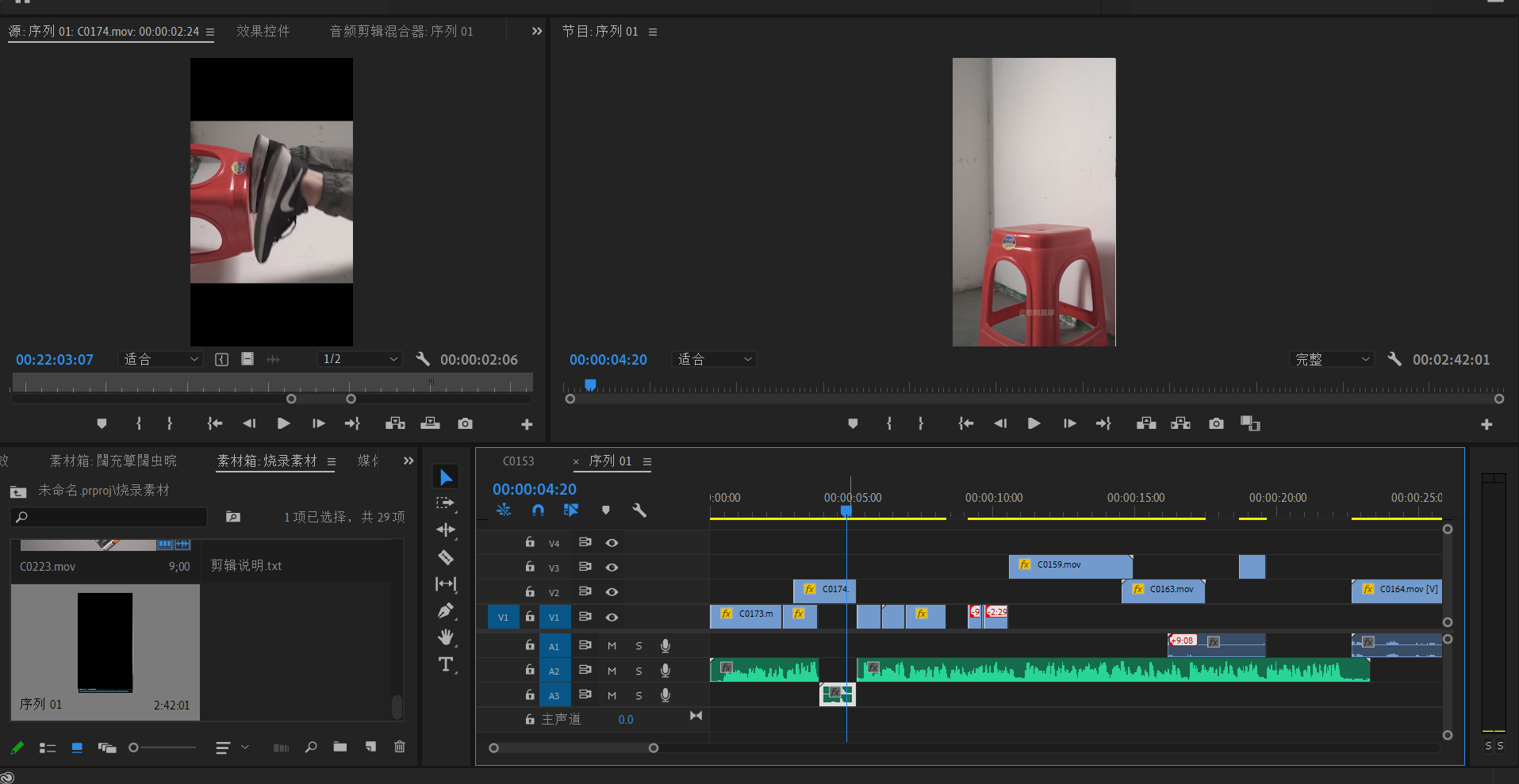Screen dimensions: 1519x784
Task: Select the Type tool
Action: pos(446,664)
